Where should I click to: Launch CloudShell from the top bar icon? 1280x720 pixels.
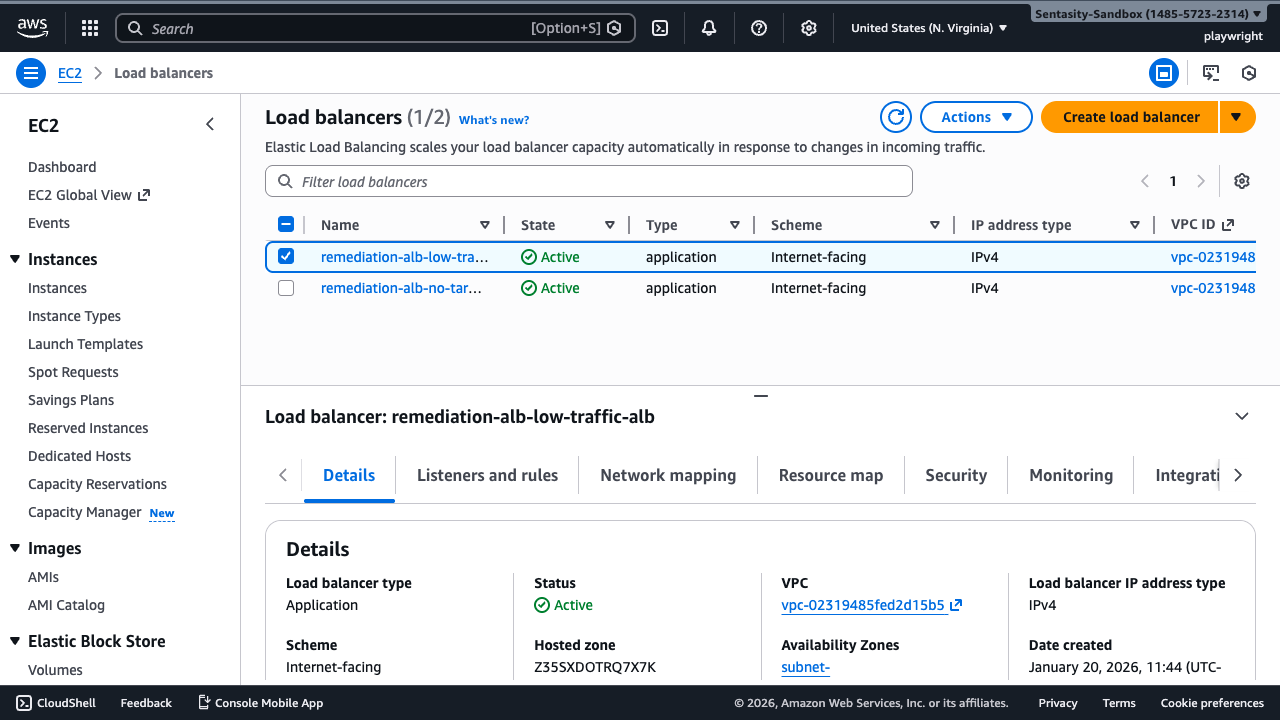point(660,28)
